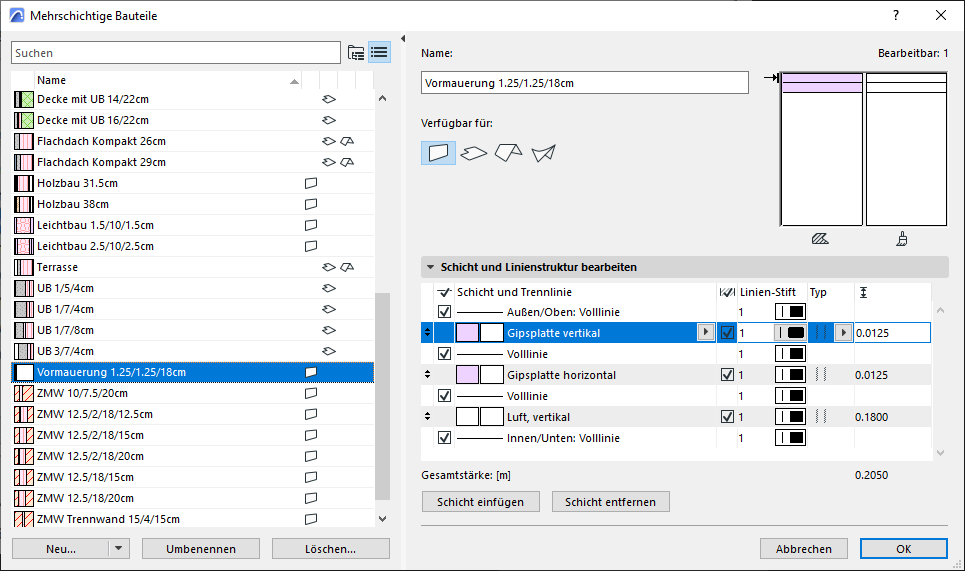The width and height of the screenshot is (965, 571).
Task: Click the Suchen search field
Action: [x=176, y=53]
